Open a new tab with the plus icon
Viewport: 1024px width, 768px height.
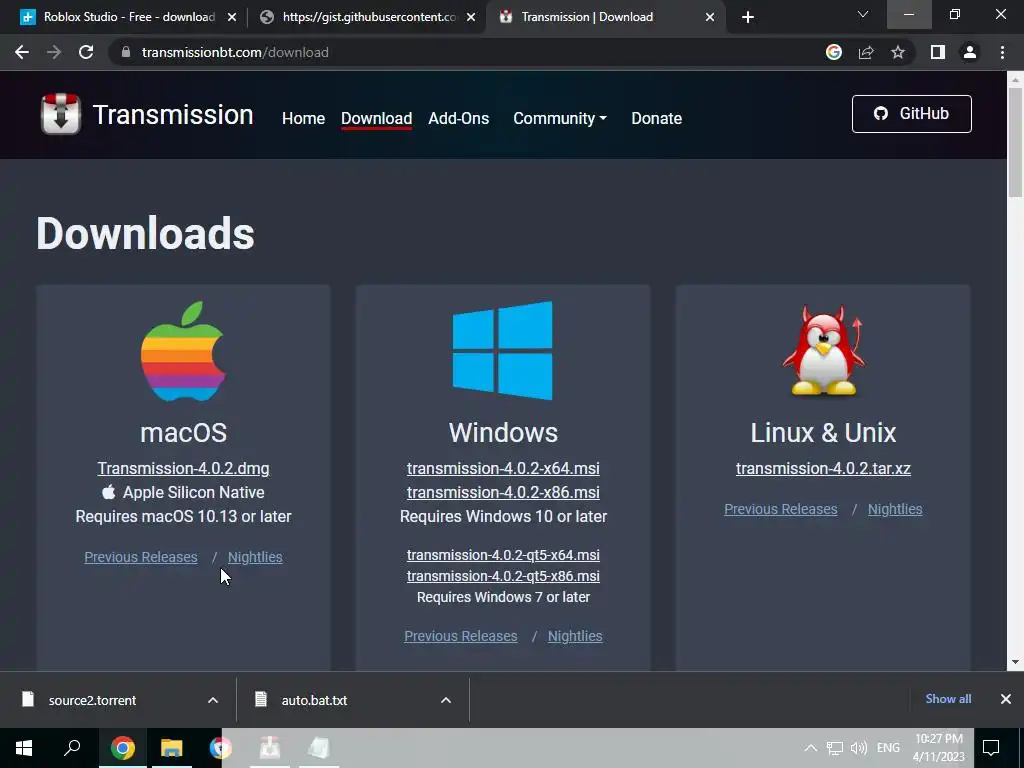pos(748,17)
